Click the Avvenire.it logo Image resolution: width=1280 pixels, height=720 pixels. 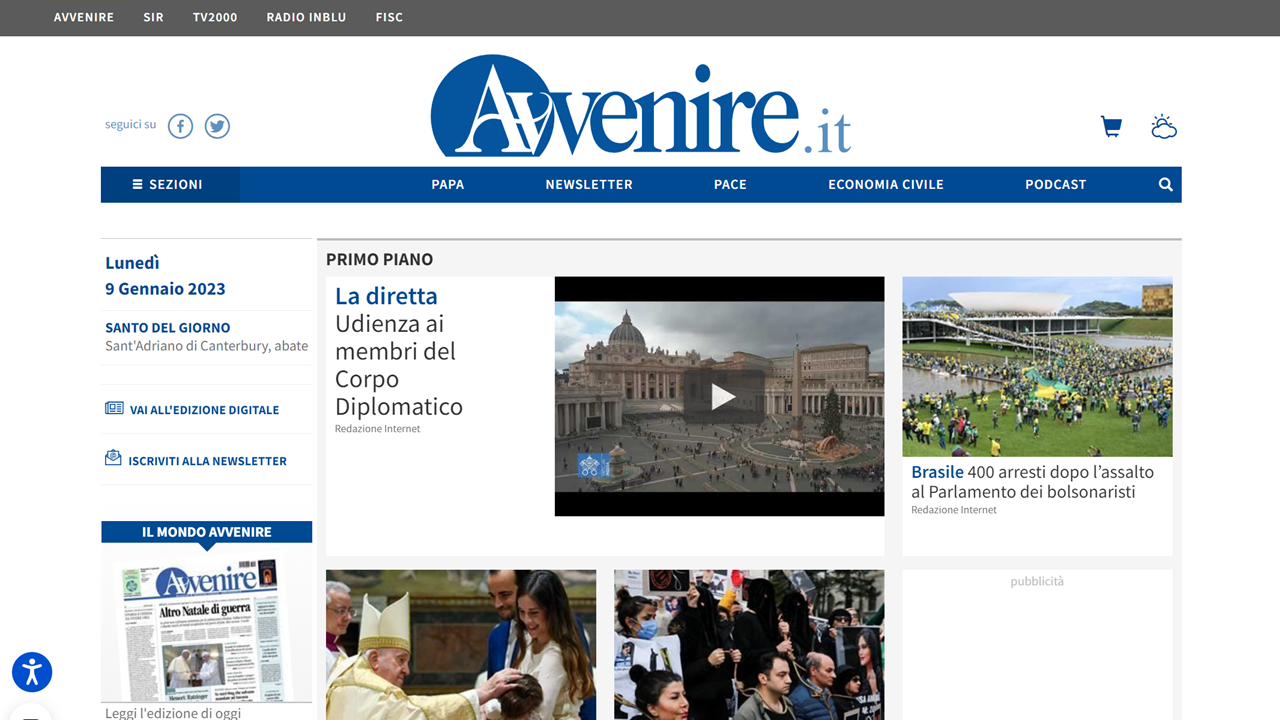coord(640,108)
